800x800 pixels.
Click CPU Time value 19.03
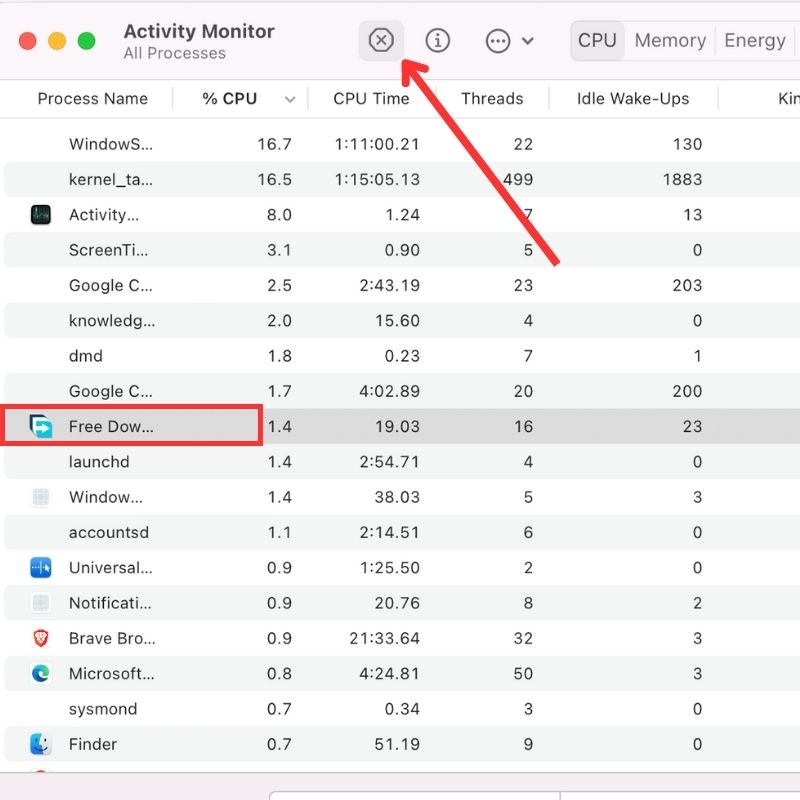click(397, 427)
